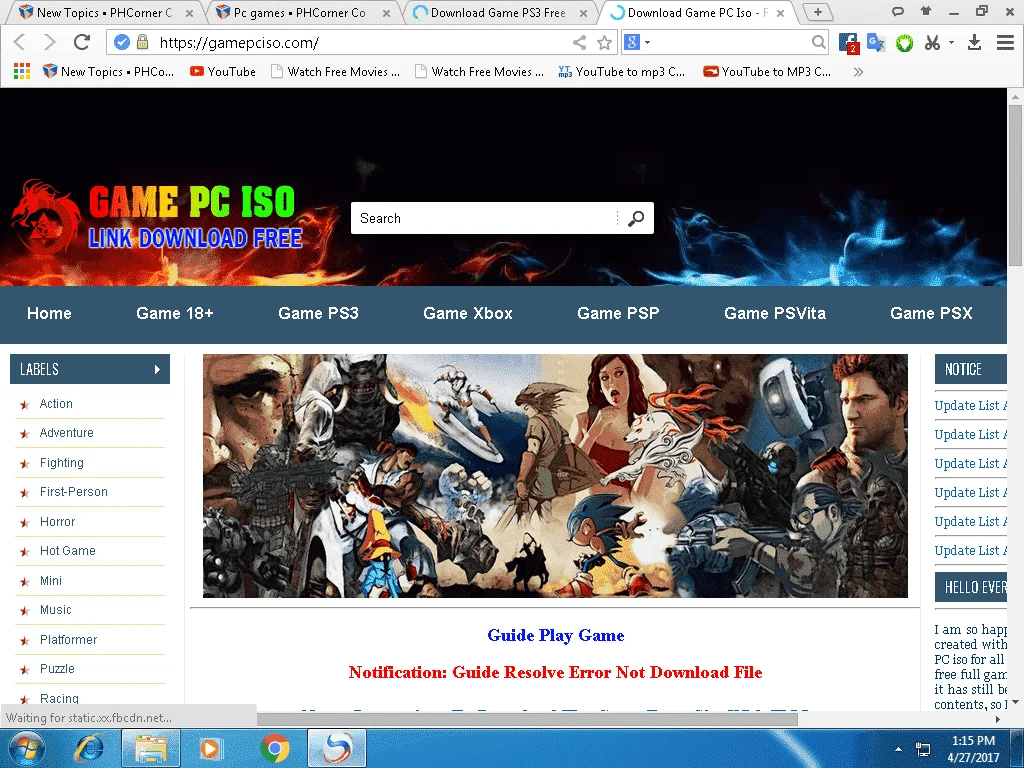Open File Explorer from taskbar
This screenshot has width=1024, height=768.
point(151,748)
